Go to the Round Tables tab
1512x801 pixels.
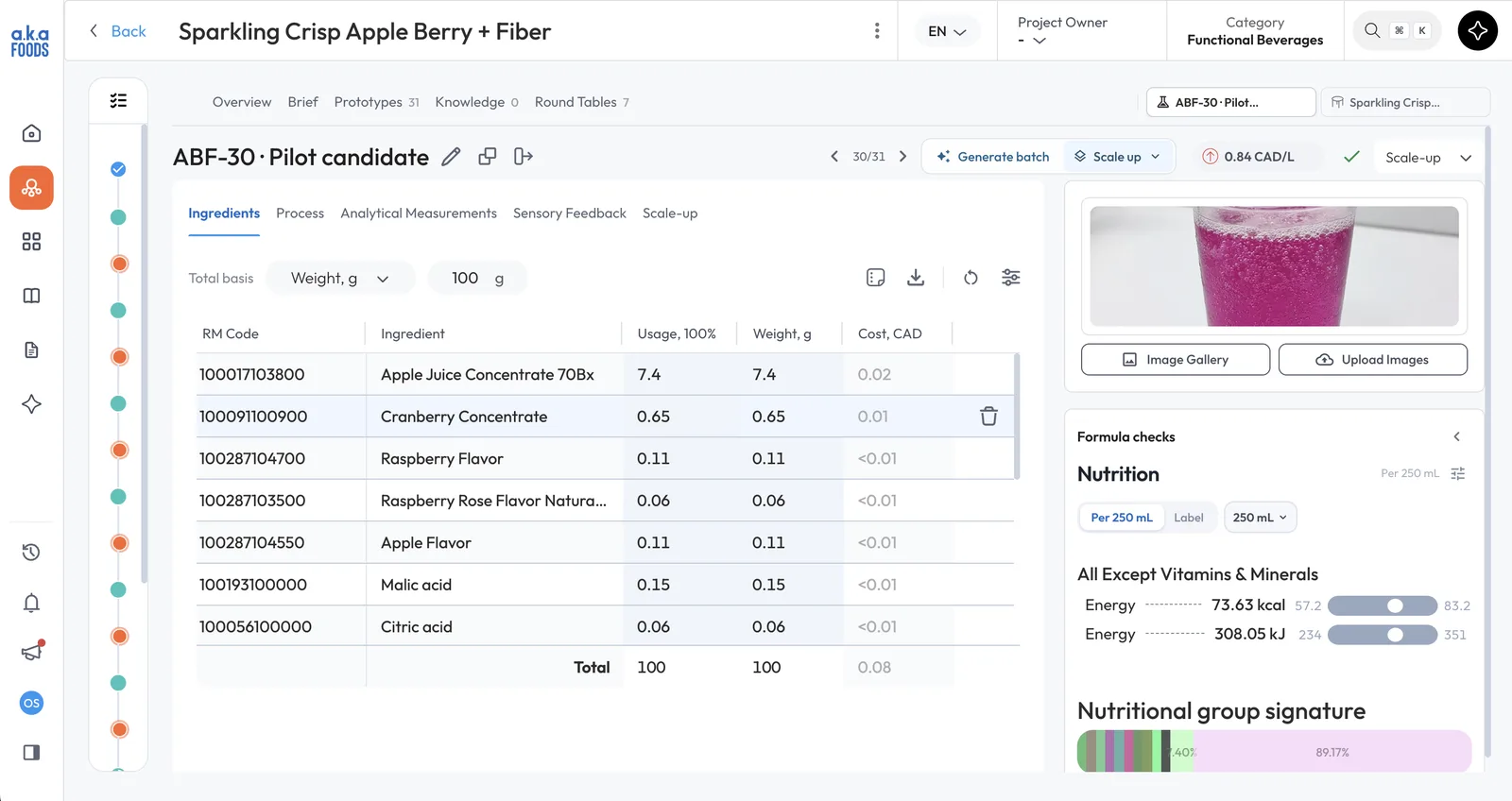(582, 102)
